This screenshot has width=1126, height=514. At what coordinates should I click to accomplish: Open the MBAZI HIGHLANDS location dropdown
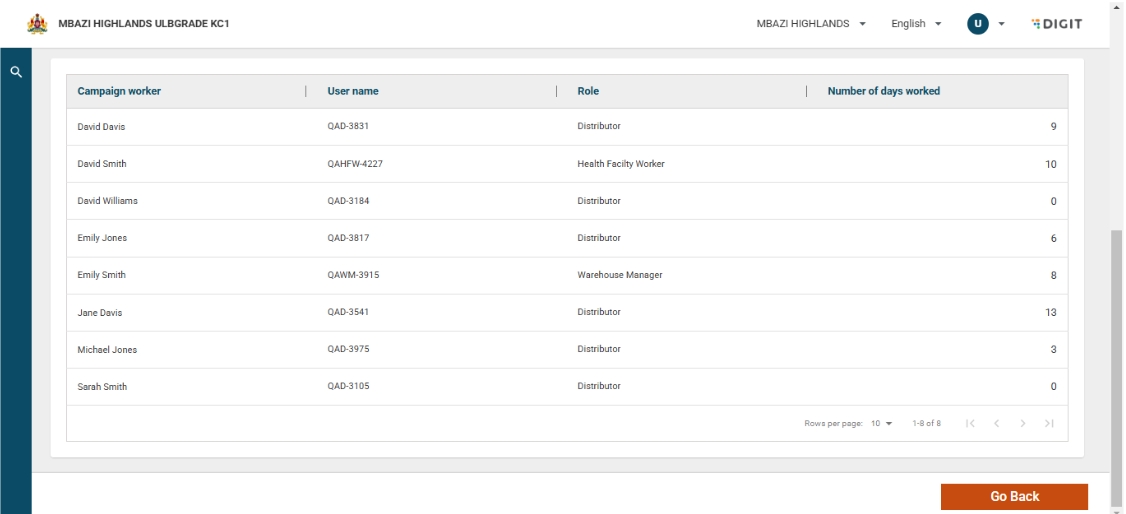click(x=810, y=24)
